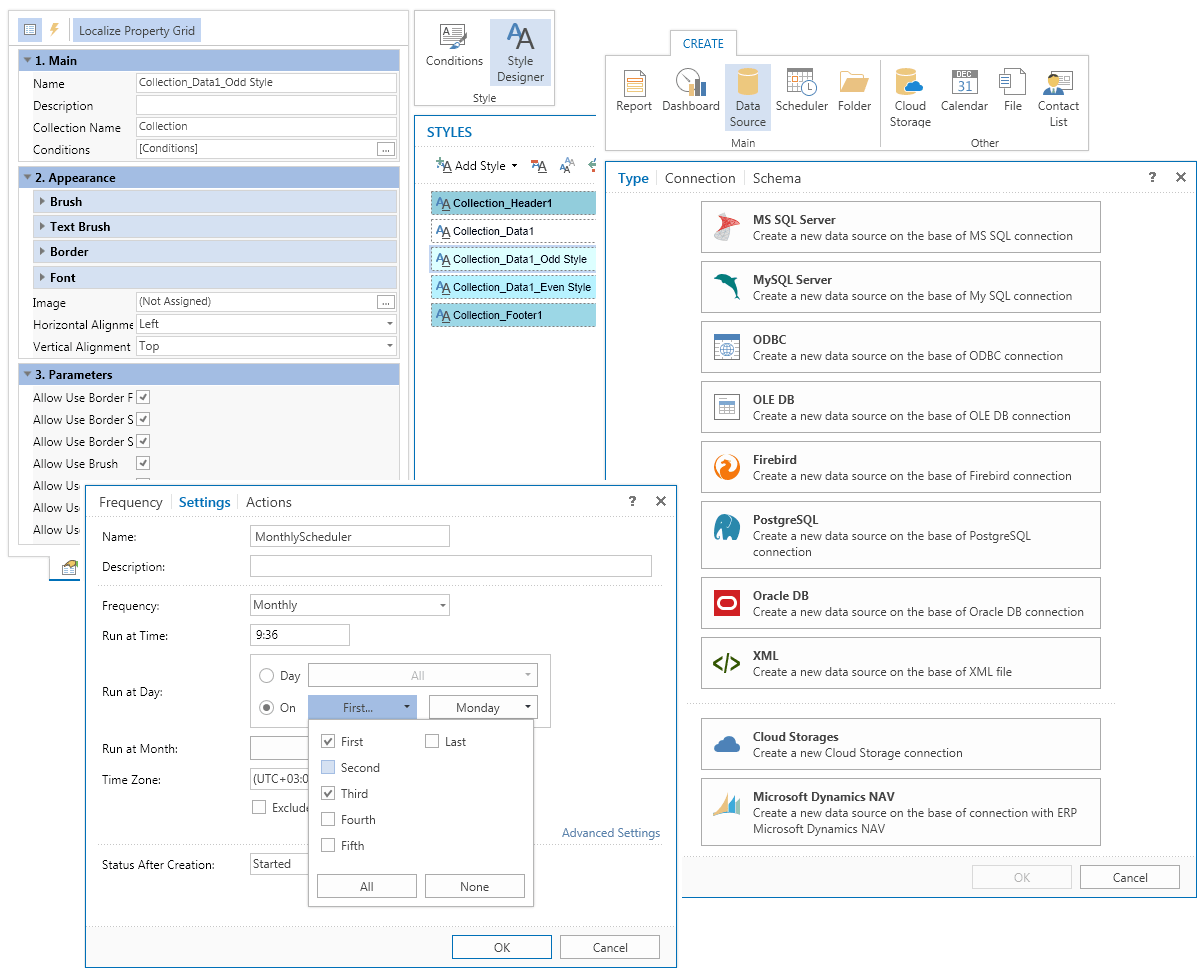Create a new Dashboard item
The width and height of the screenshot is (1197, 968).
click(690, 91)
